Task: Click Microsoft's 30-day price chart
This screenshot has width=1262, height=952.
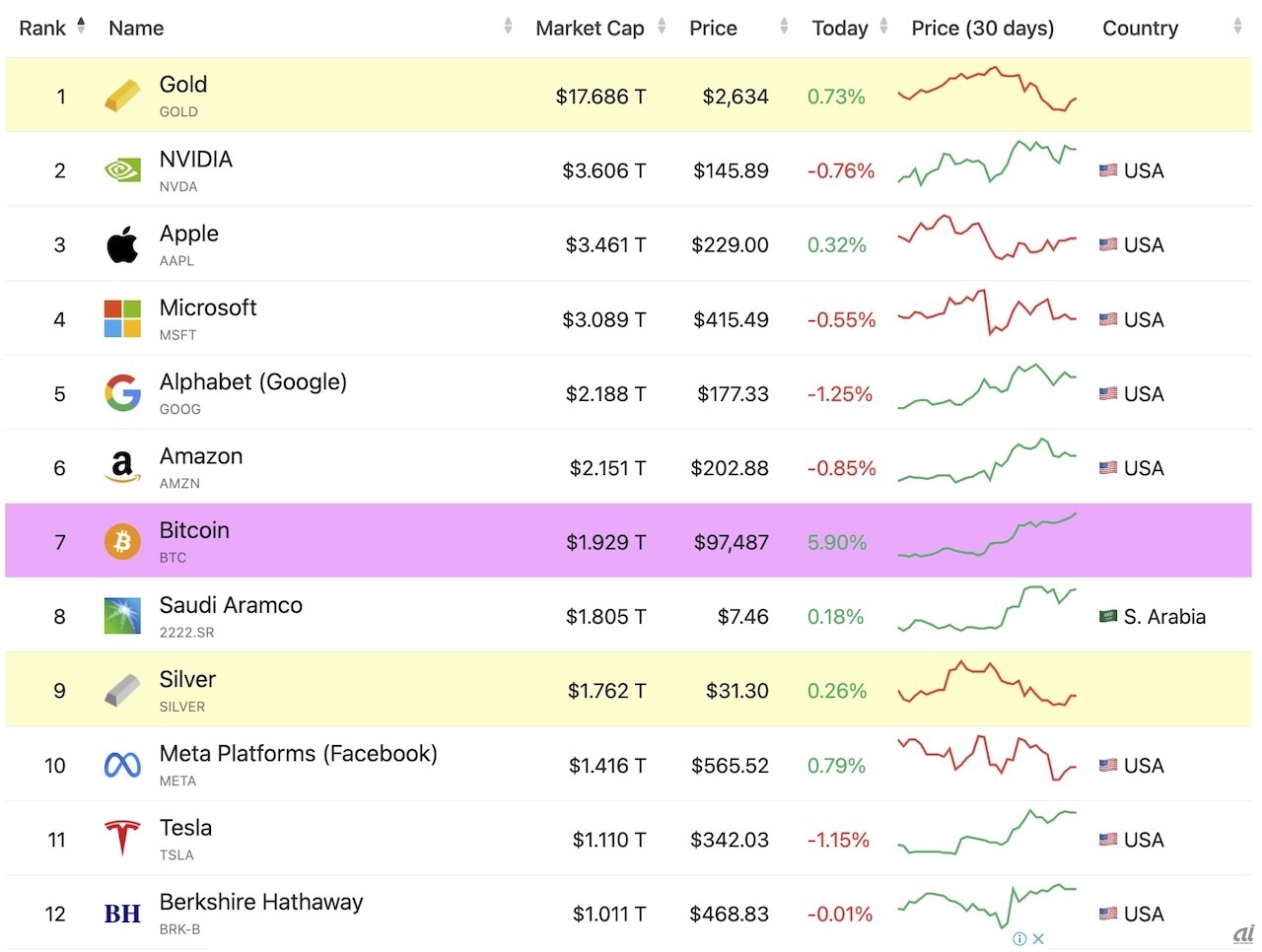Action: [x=987, y=312]
